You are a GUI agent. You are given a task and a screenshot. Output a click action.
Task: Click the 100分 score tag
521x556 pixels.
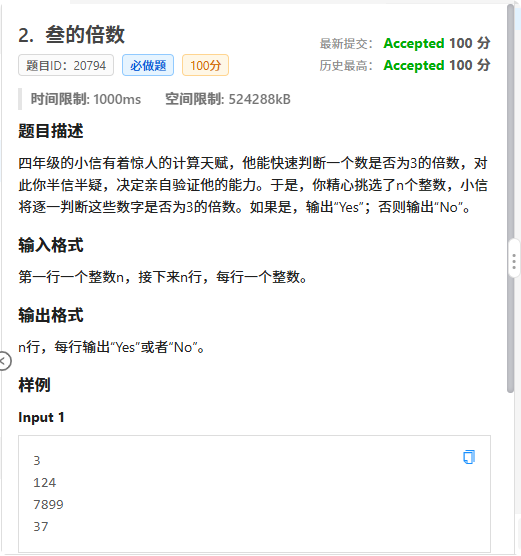(x=205, y=65)
